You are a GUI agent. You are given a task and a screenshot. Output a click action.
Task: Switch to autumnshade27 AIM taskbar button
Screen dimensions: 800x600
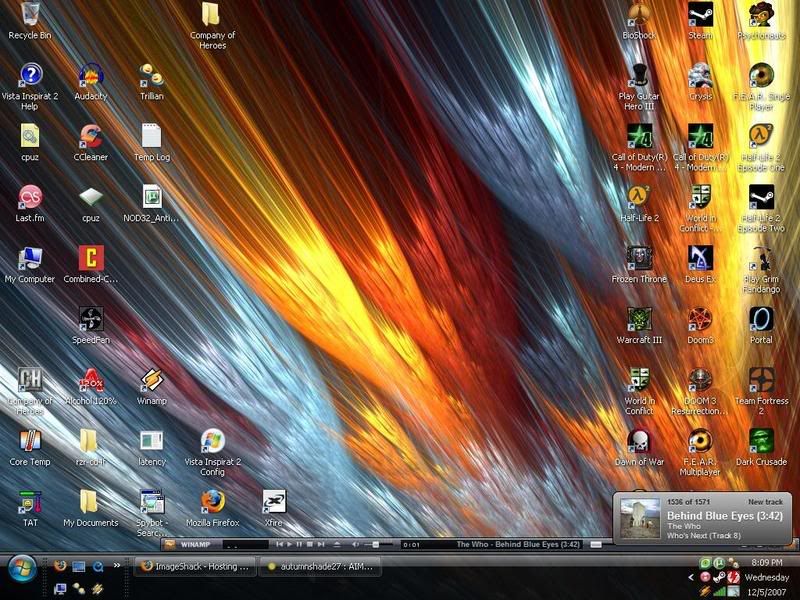tap(320, 566)
